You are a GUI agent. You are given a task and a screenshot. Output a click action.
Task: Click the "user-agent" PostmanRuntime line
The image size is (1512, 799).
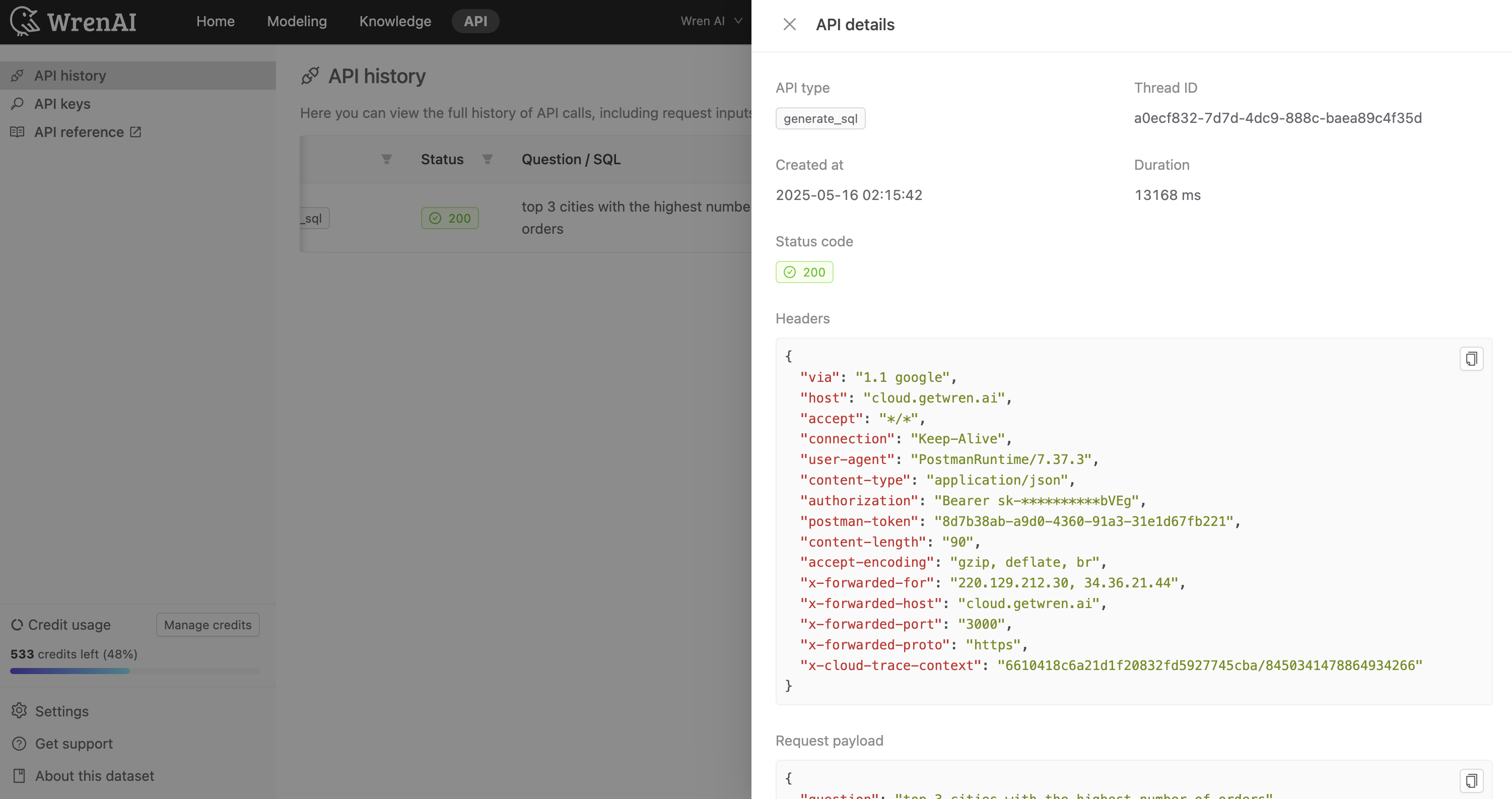(949, 459)
